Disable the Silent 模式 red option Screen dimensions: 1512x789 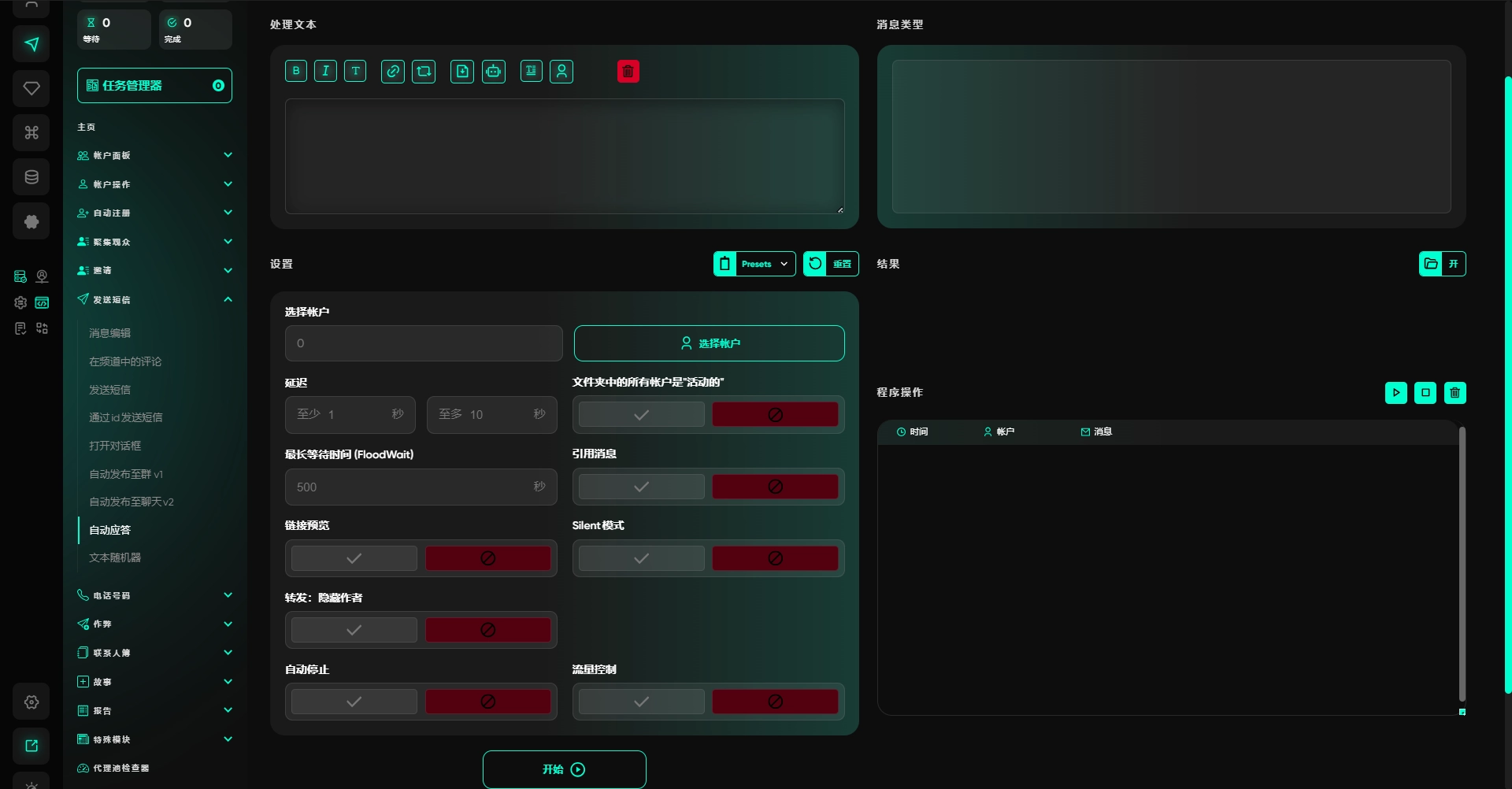(x=775, y=558)
